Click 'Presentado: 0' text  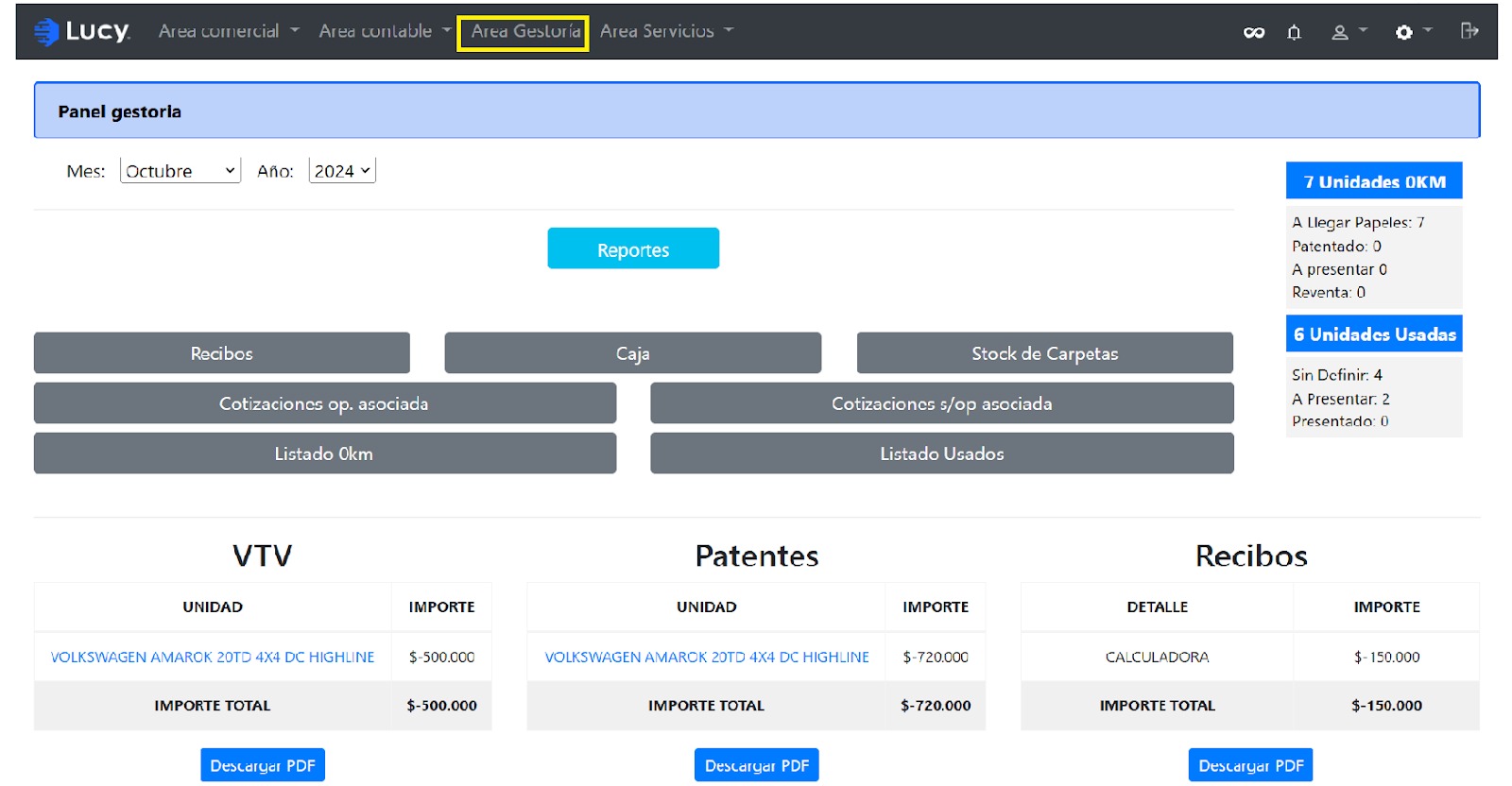1340,421
